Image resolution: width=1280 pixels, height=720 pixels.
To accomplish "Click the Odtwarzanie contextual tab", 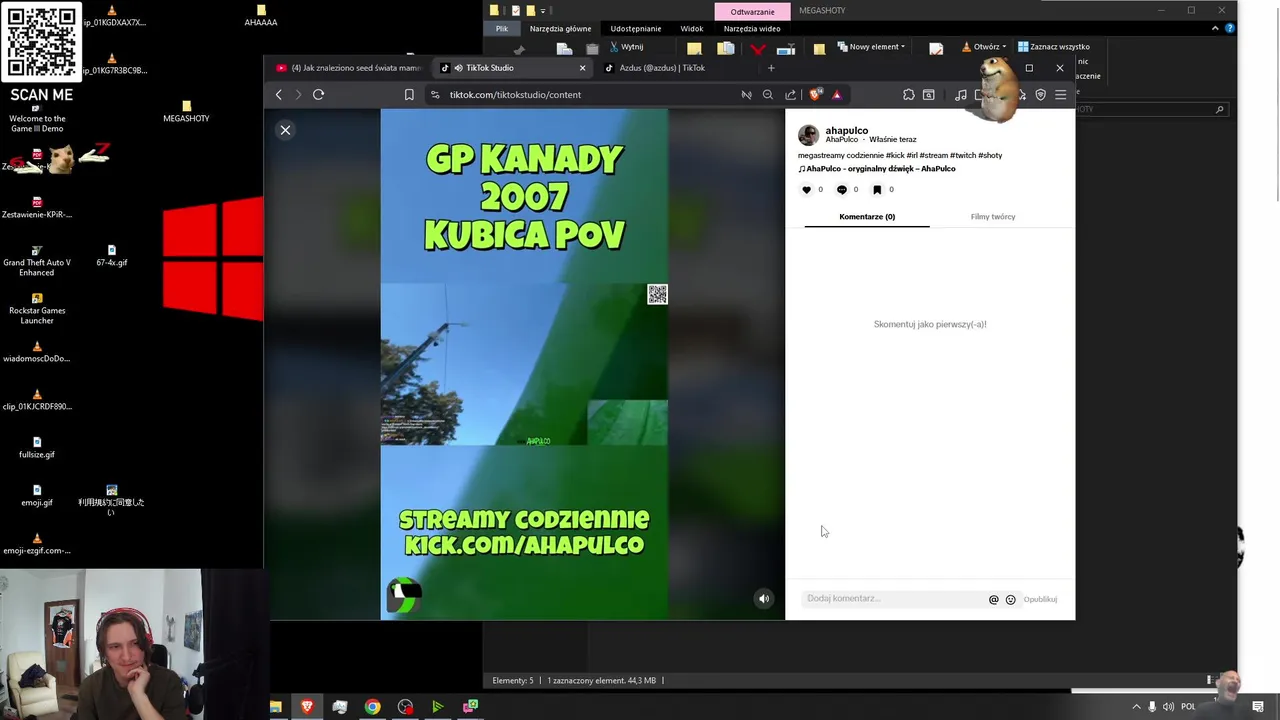I will [x=752, y=11].
